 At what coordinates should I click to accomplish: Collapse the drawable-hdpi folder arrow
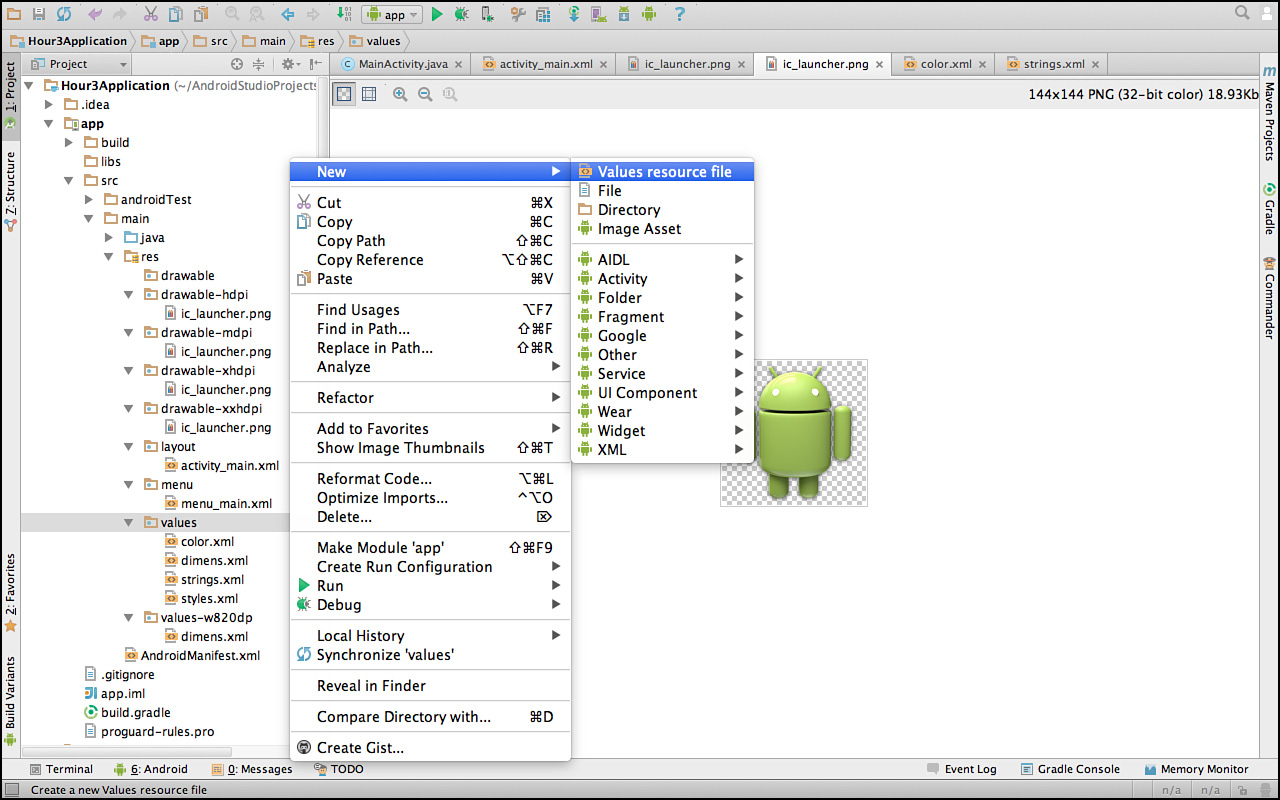[129, 295]
